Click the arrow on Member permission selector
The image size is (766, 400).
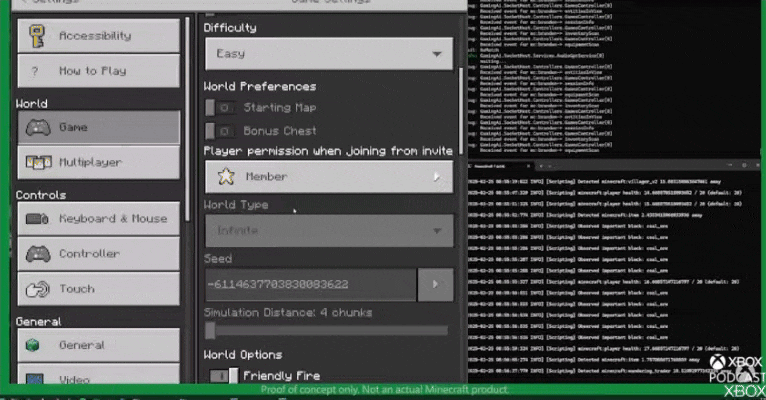pyautogui.click(x=436, y=177)
